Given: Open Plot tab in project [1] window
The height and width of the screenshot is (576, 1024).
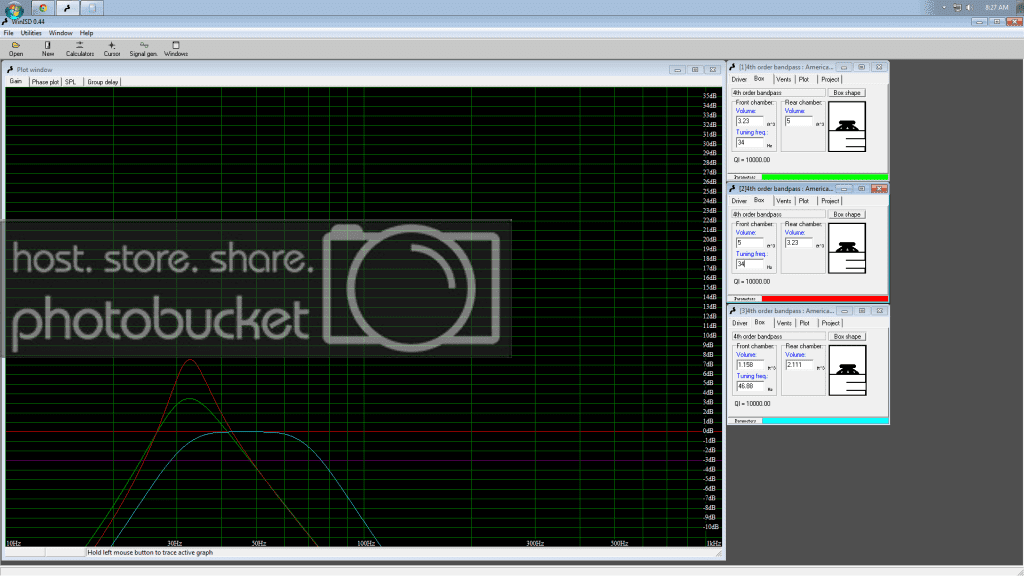Looking at the screenshot, I should coord(804,80).
